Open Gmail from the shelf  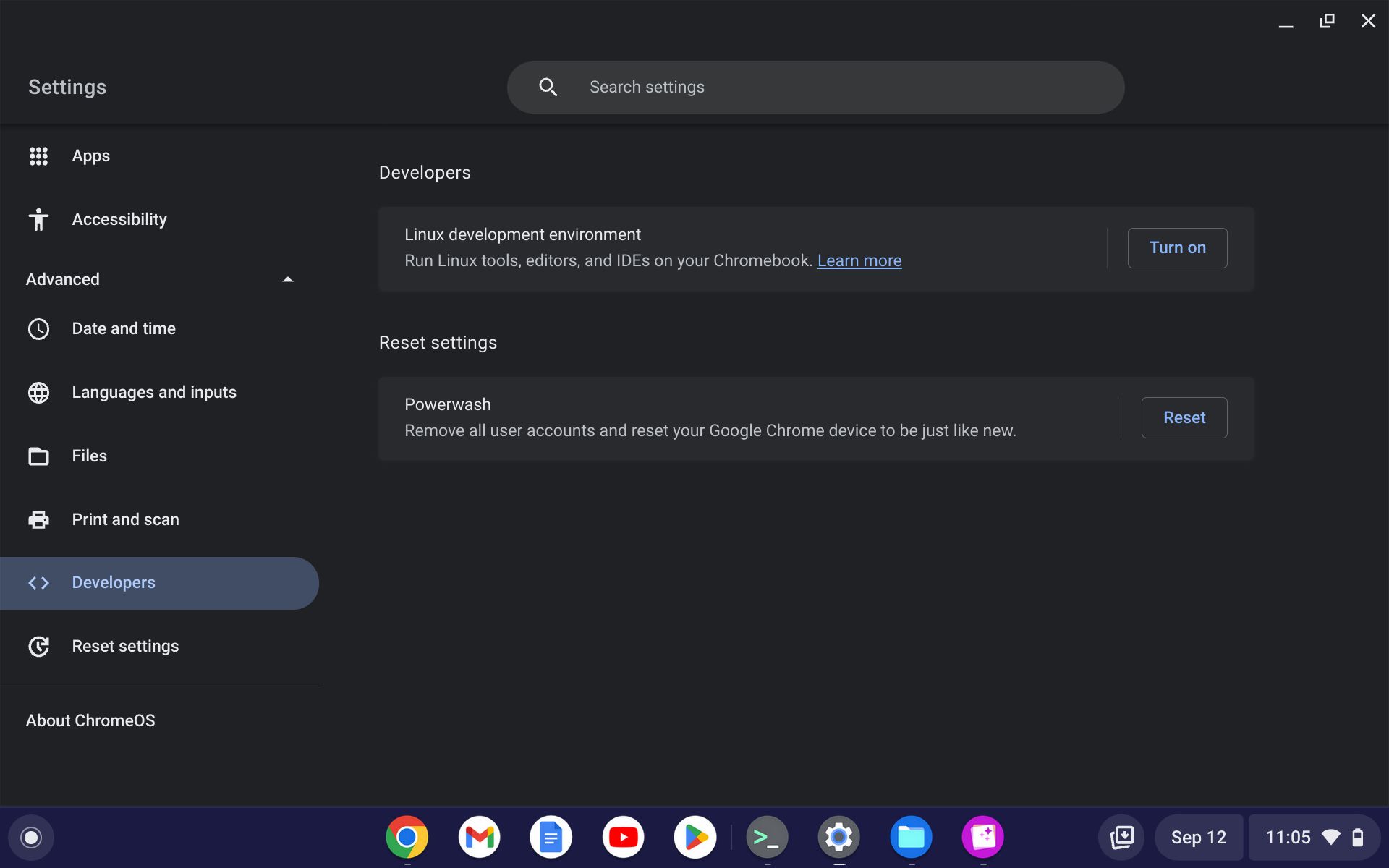[479, 837]
